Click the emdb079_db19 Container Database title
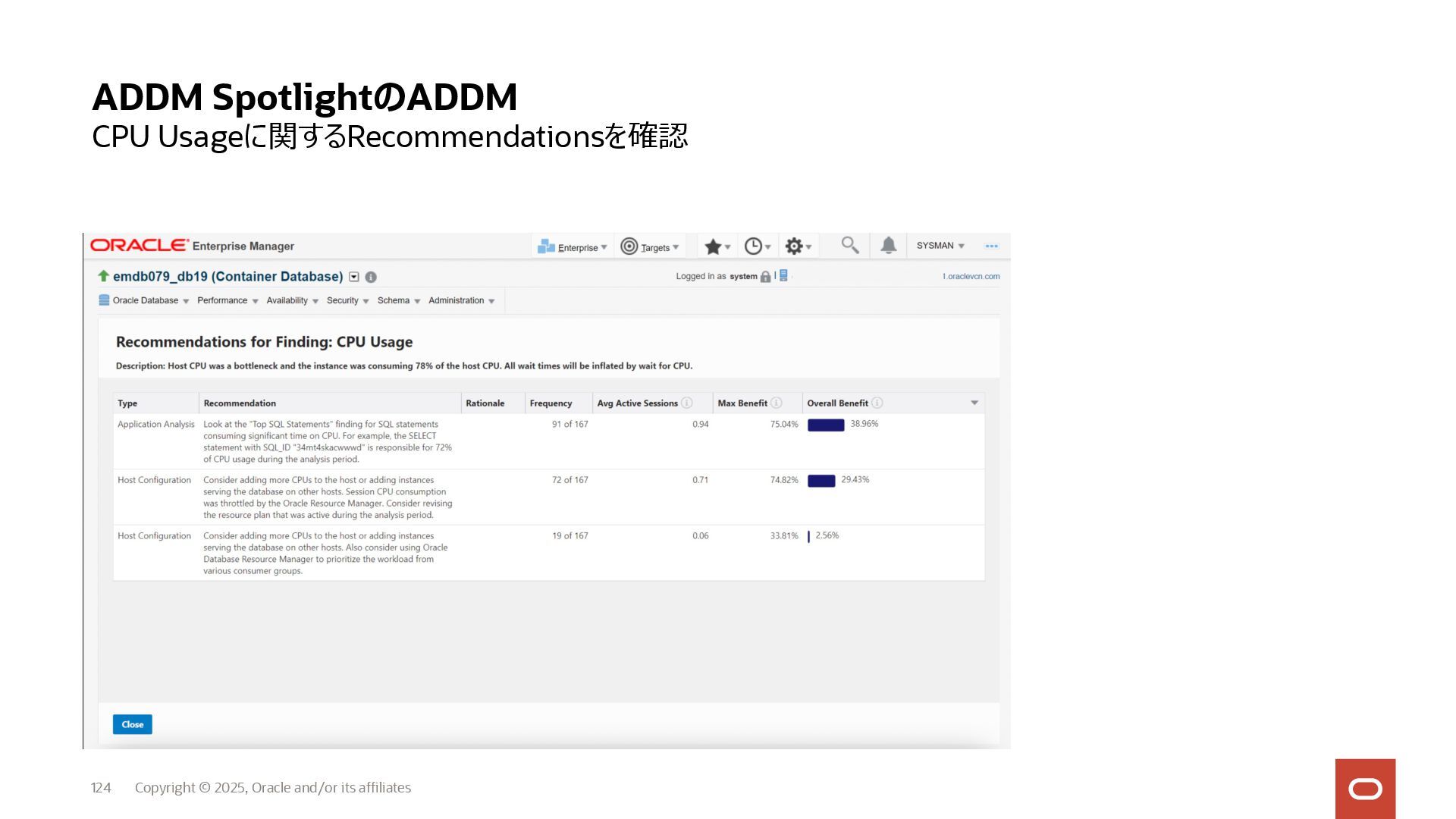Viewport: 1456px width, 819px height. tap(227, 277)
